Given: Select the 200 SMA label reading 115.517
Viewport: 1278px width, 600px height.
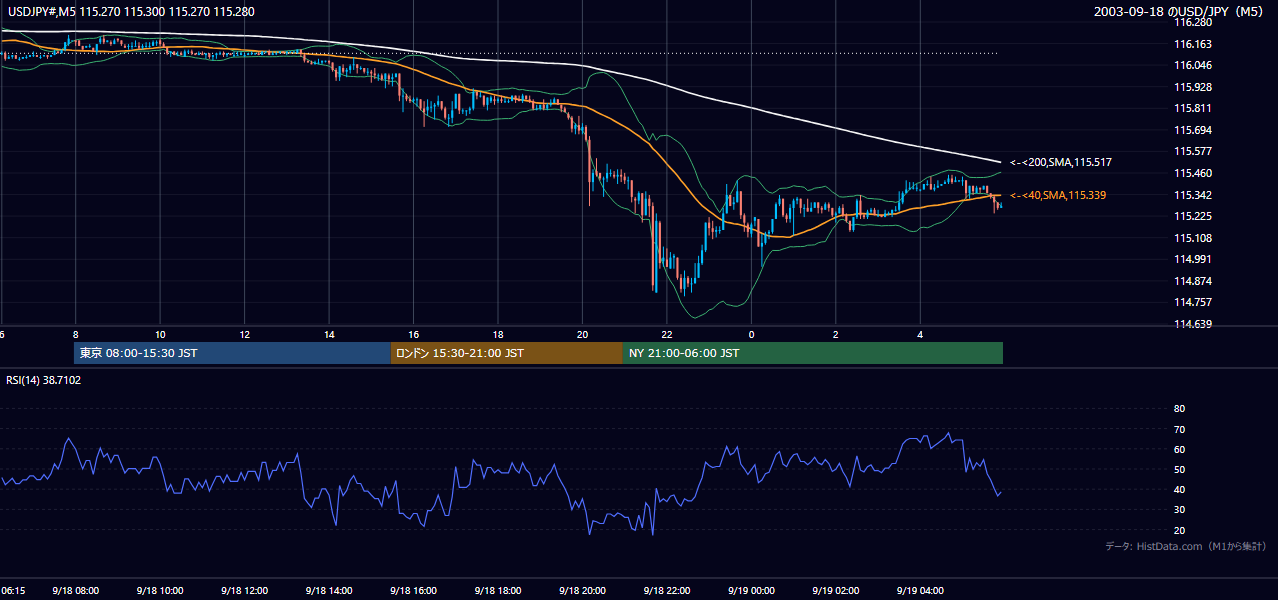Looking at the screenshot, I should 1061,162.
